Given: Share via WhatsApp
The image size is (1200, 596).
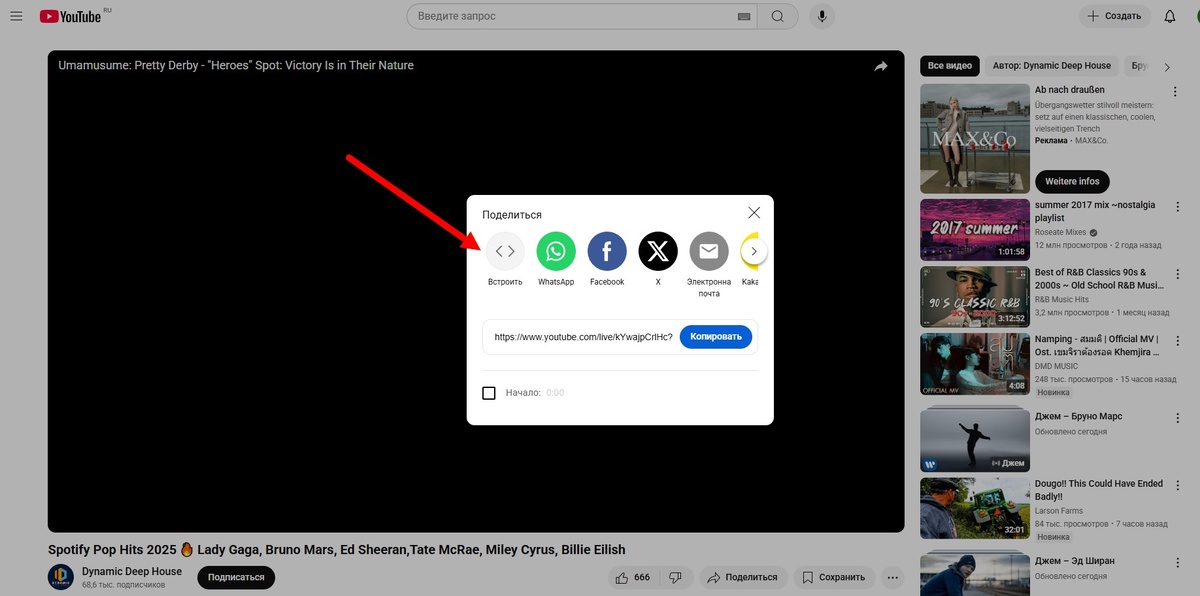Looking at the screenshot, I should [556, 252].
